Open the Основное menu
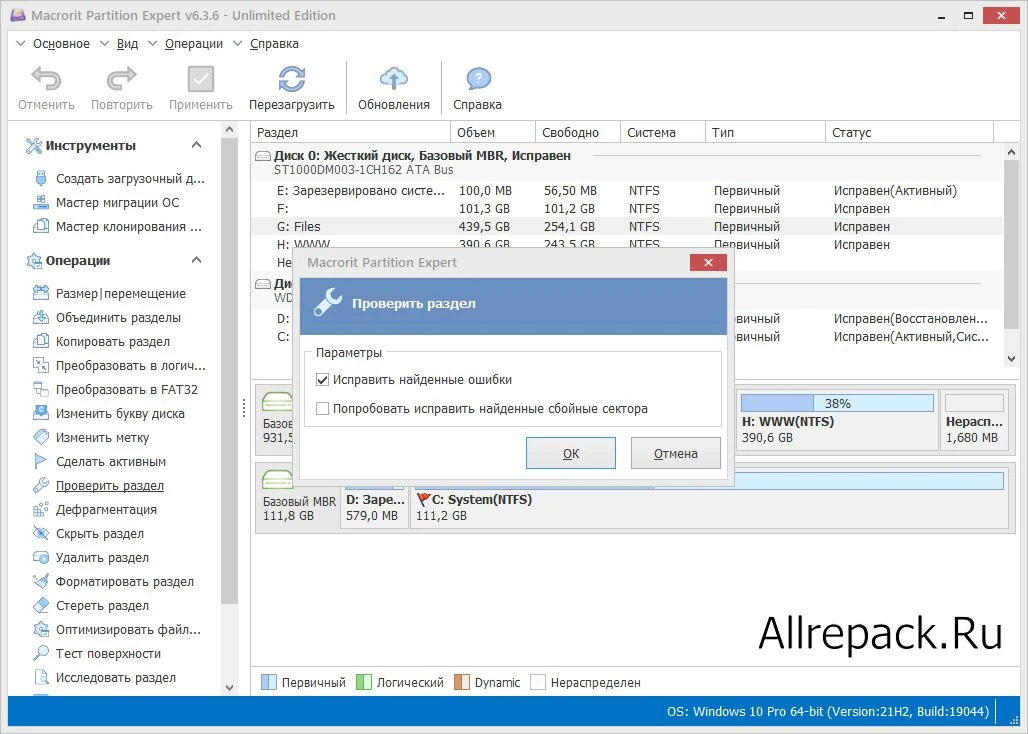This screenshot has width=1028, height=734. (x=61, y=44)
